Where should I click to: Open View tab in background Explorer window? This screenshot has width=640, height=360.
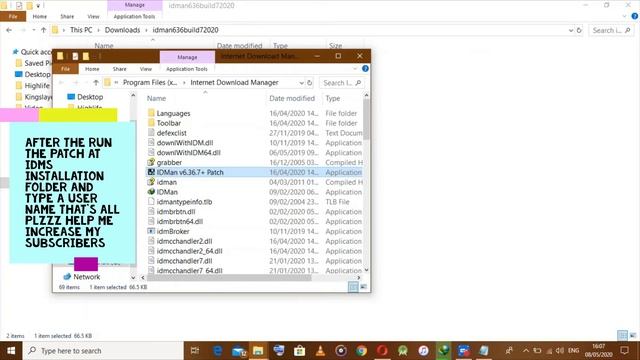[93, 16]
